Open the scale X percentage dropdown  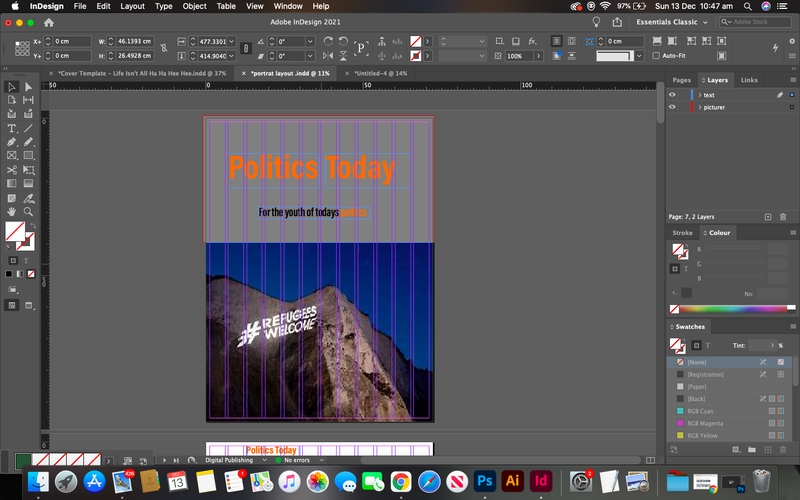click(232, 41)
